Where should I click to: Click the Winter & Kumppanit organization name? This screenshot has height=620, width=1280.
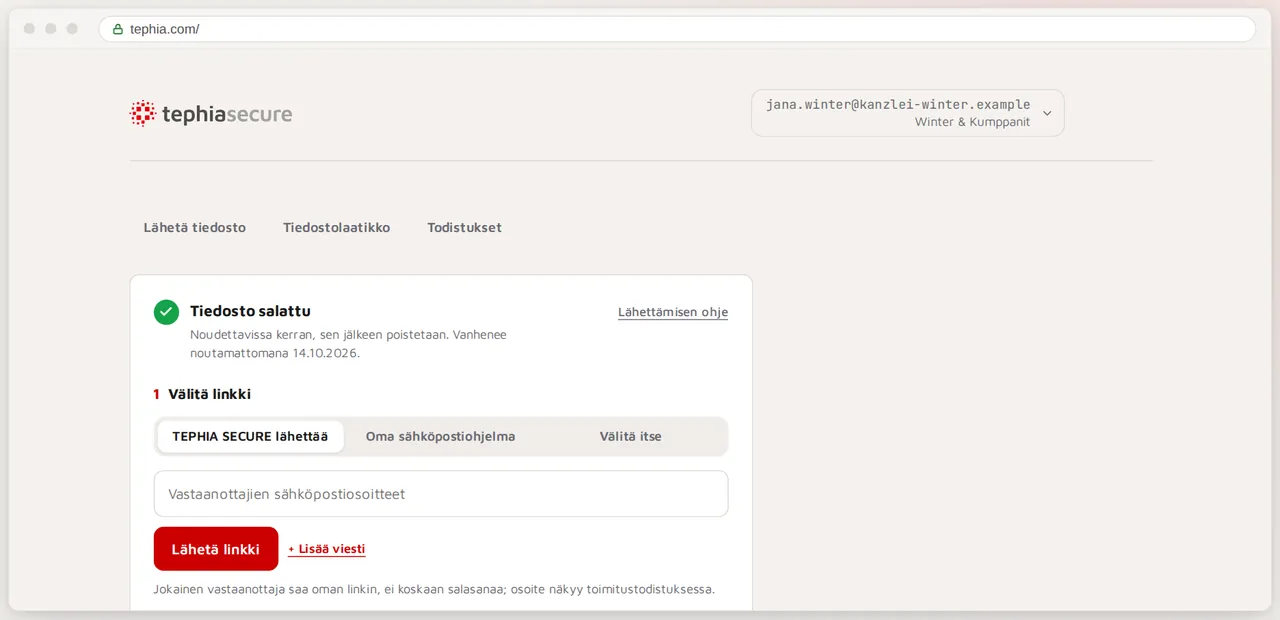click(972, 122)
